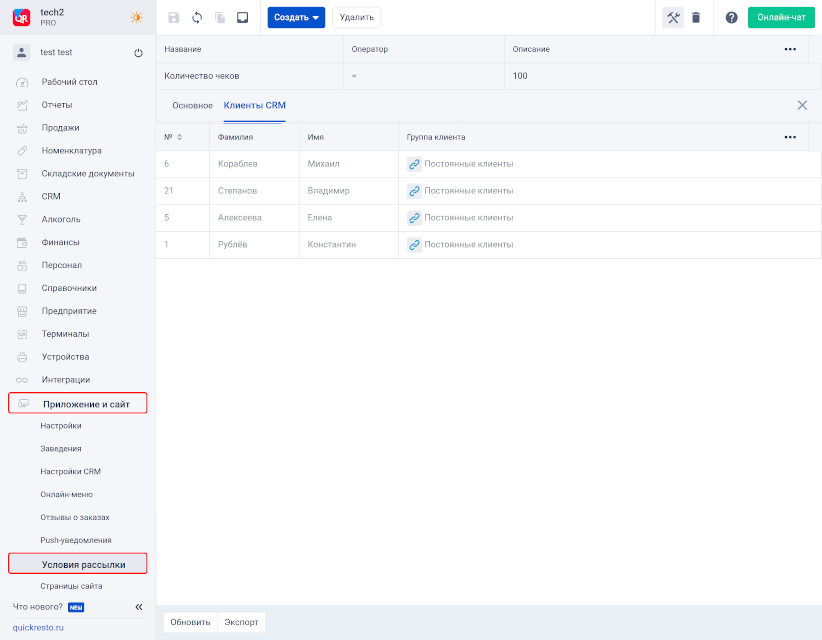
Task: Select the Условия рассылки submenu item
Action: 78,564
